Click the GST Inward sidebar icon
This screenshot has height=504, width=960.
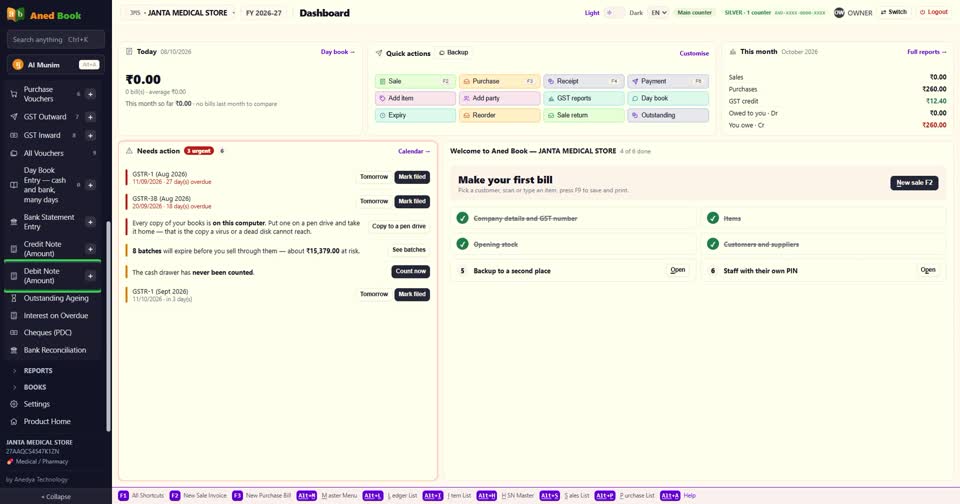pos(13,135)
